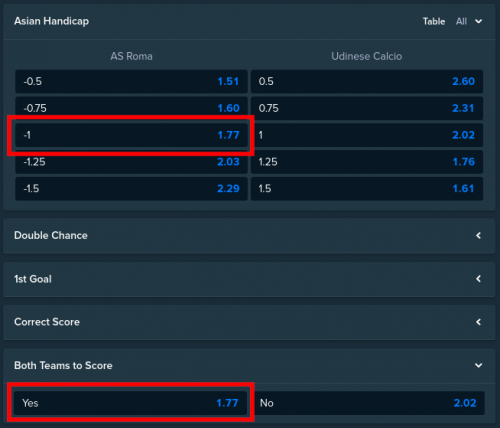Pick AS Roma -1 handicap at 1.77

131,135
